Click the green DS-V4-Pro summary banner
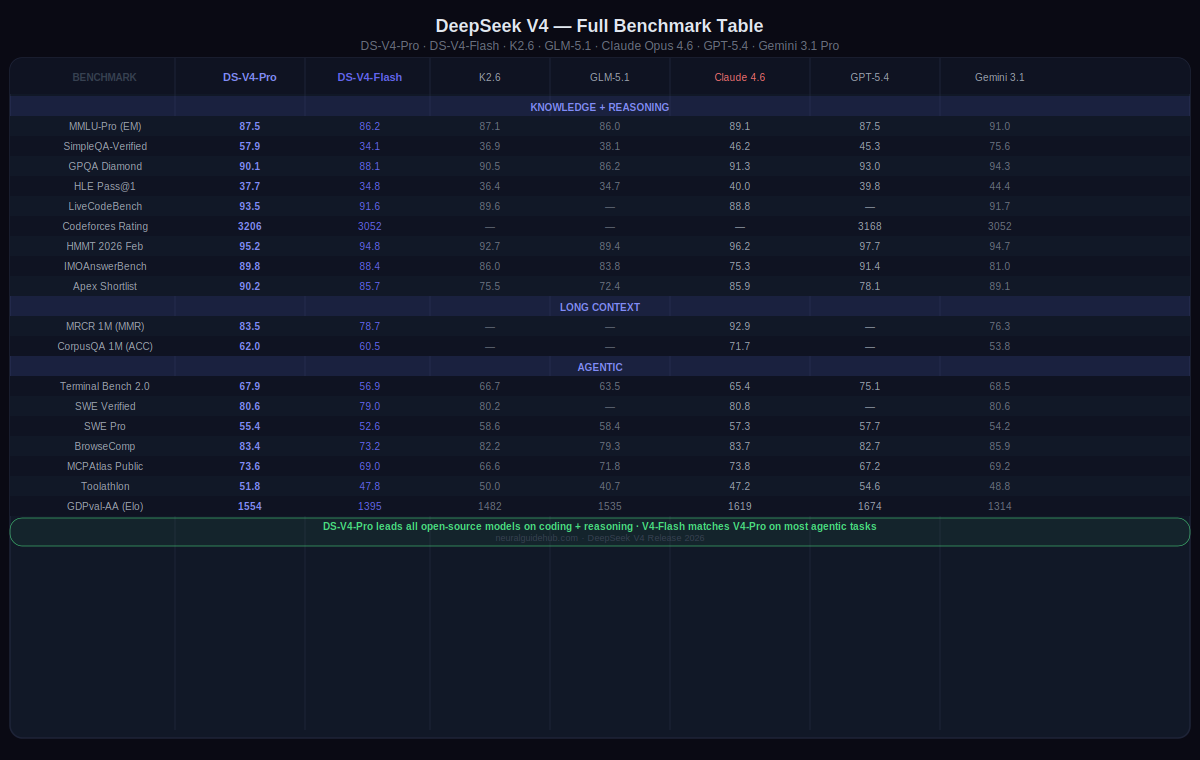Screen dimensions: 1200x760 tap(599, 526)
